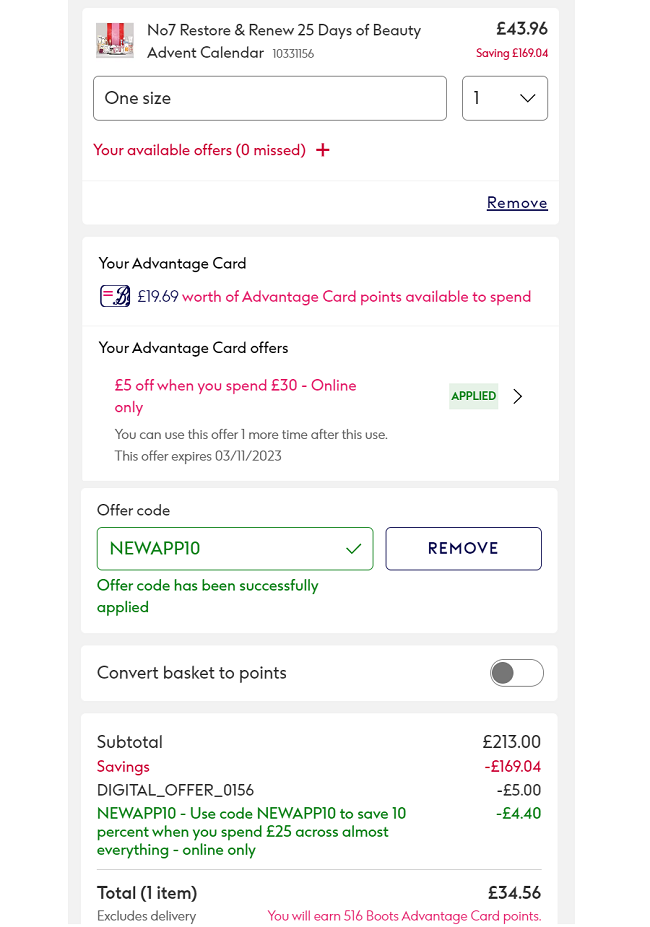Viewport: 650px width, 927px height.
Task: Click the NEWAPP10 offer code input field
Action: 220,549
